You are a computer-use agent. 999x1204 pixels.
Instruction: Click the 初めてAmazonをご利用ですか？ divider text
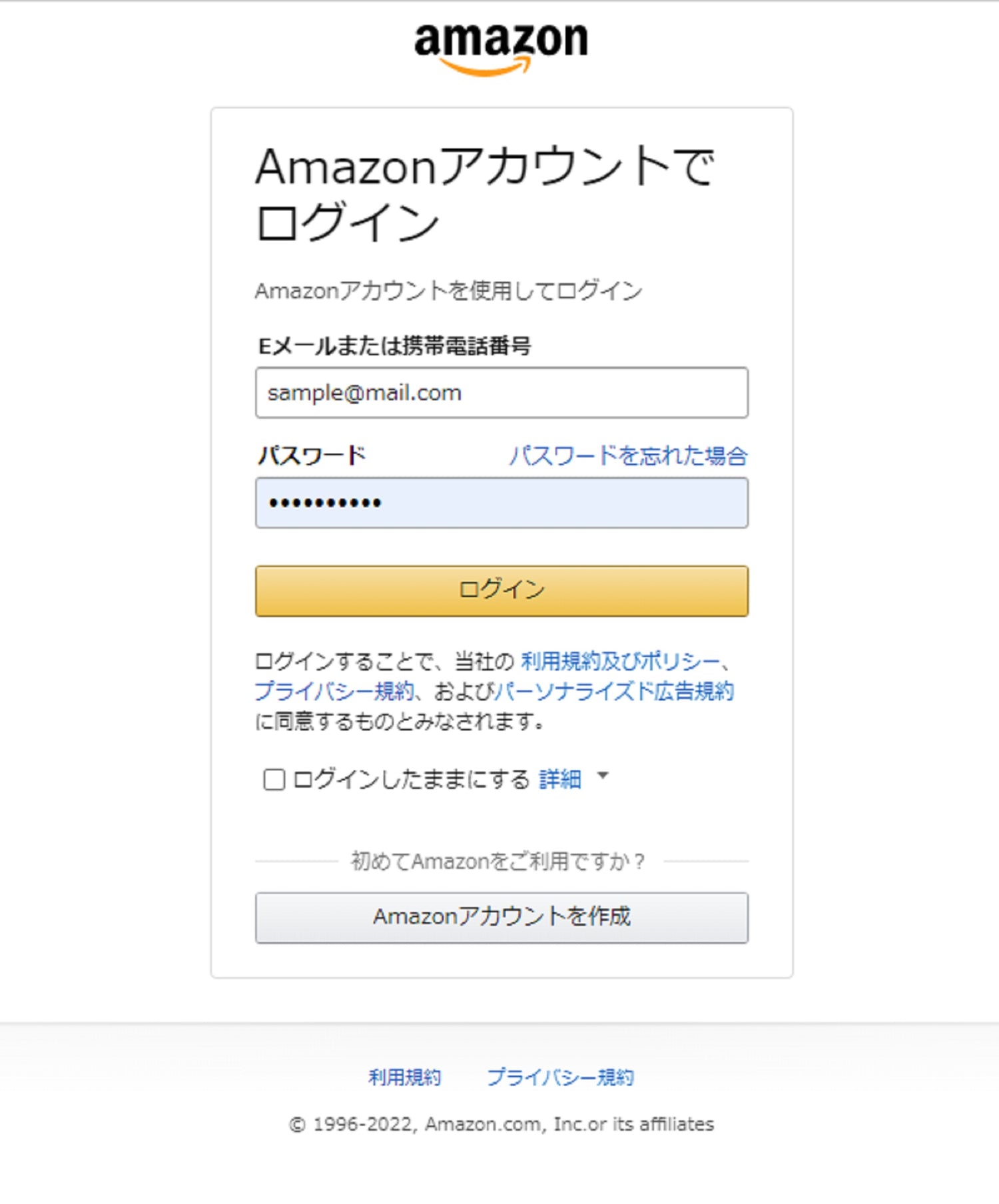(x=498, y=861)
